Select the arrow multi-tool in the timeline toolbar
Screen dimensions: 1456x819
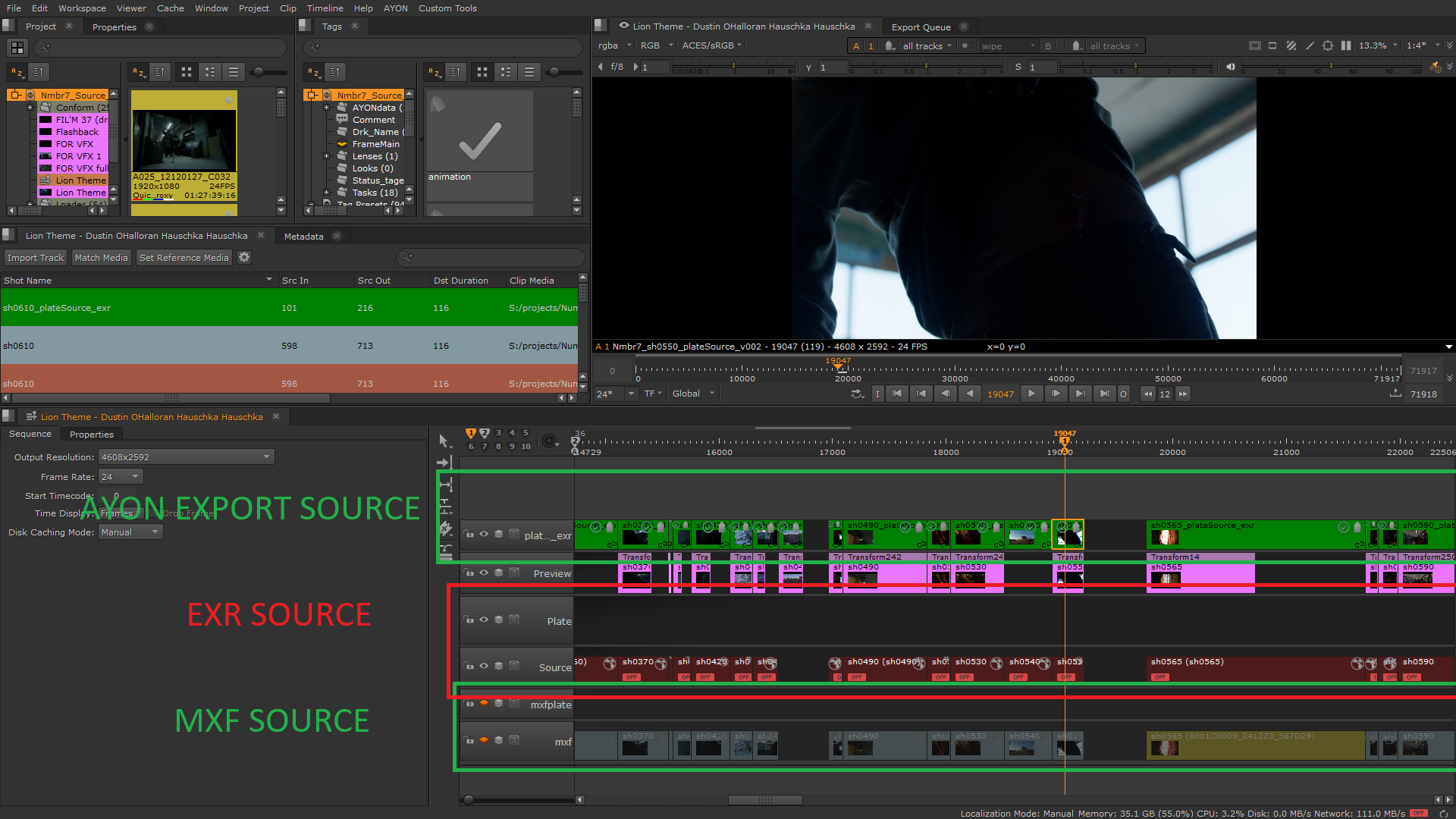(444, 441)
